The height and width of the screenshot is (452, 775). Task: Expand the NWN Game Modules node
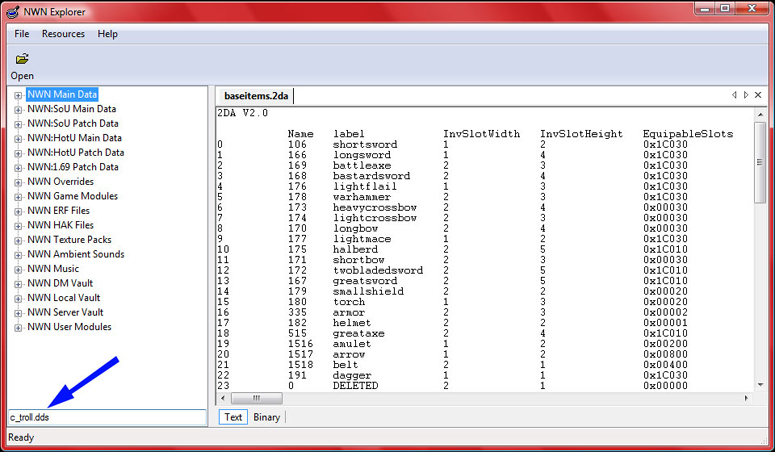tap(18, 197)
